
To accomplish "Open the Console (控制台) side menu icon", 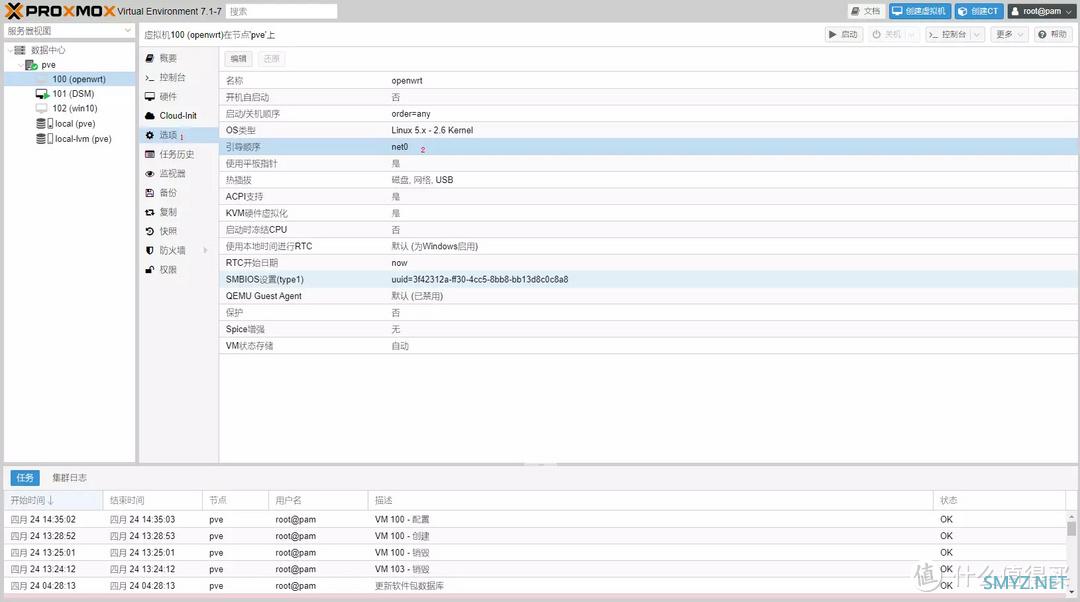I will click(149, 78).
